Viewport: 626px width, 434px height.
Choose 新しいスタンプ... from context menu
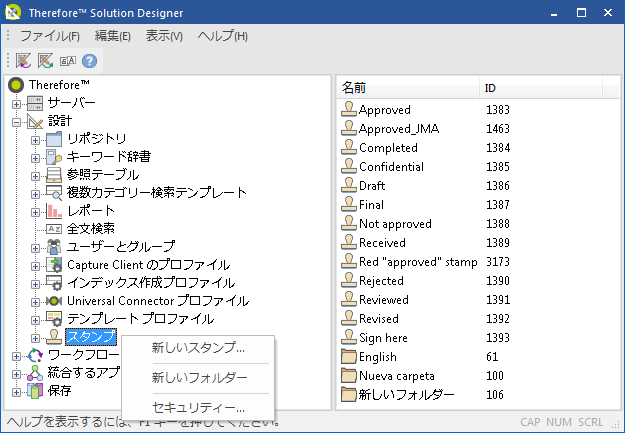pos(198,348)
